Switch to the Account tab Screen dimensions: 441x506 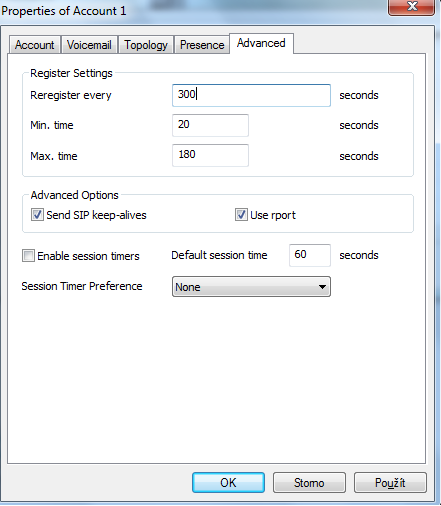point(35,45)
